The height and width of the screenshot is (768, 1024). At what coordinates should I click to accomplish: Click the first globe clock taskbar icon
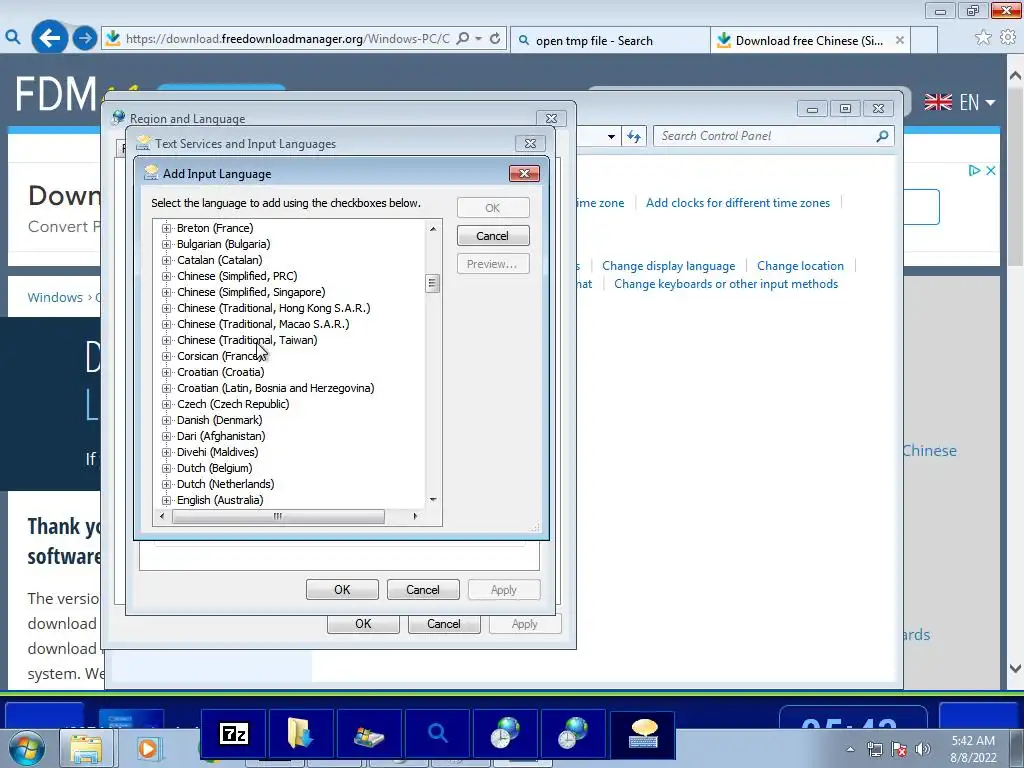505,735
